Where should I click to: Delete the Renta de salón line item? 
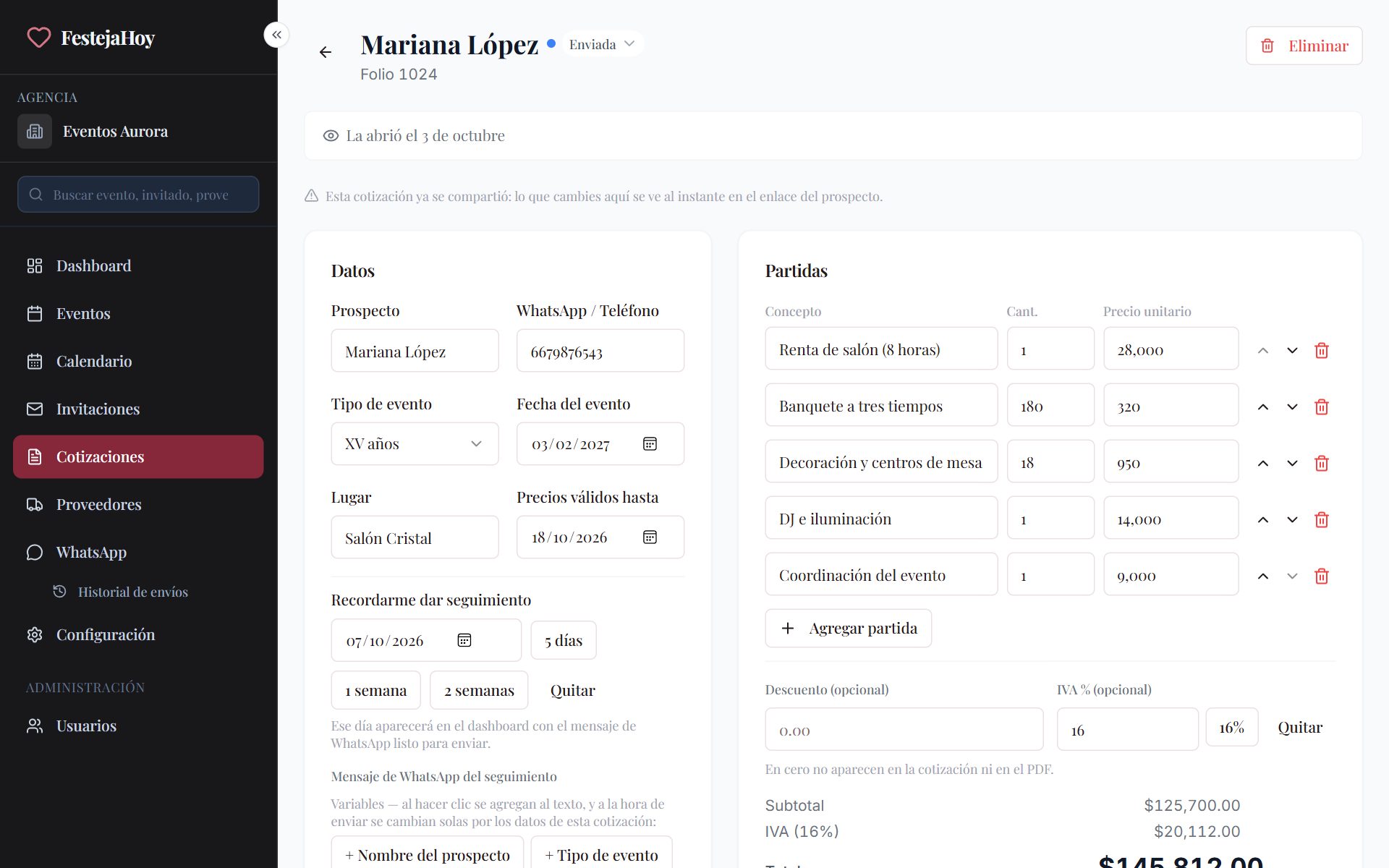pyautogui.click(x=1321, y=350)
